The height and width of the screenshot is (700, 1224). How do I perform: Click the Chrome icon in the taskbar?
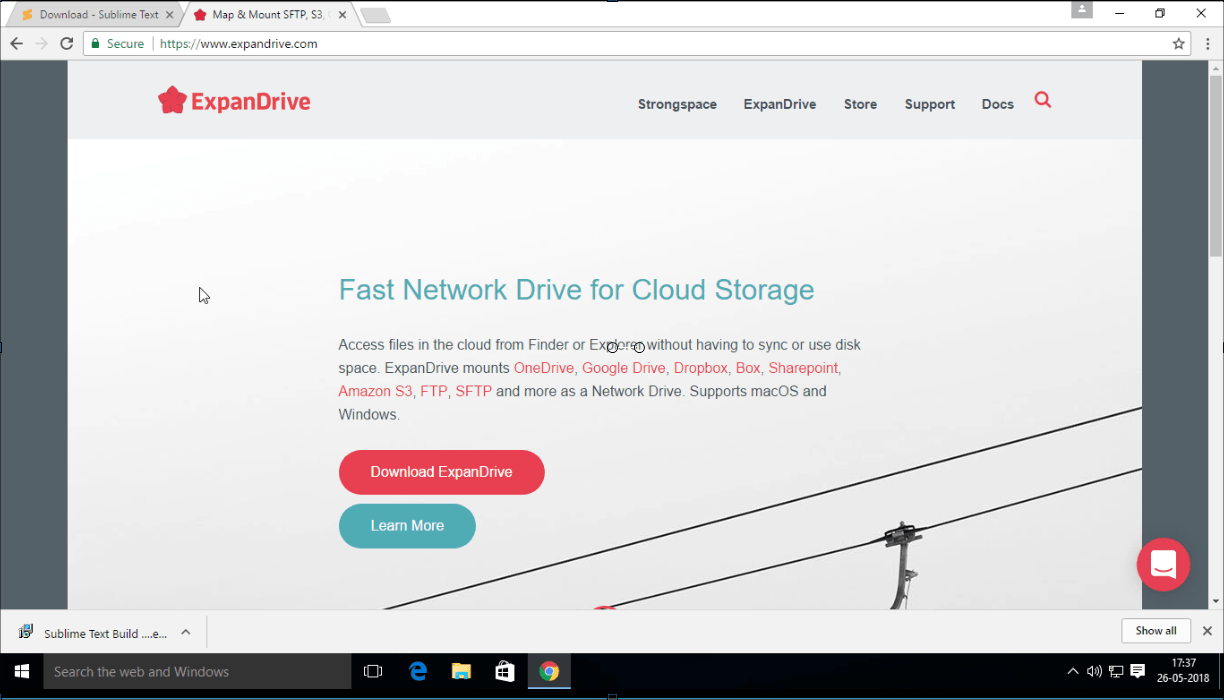pyautogui.click(x=549, y=671)
